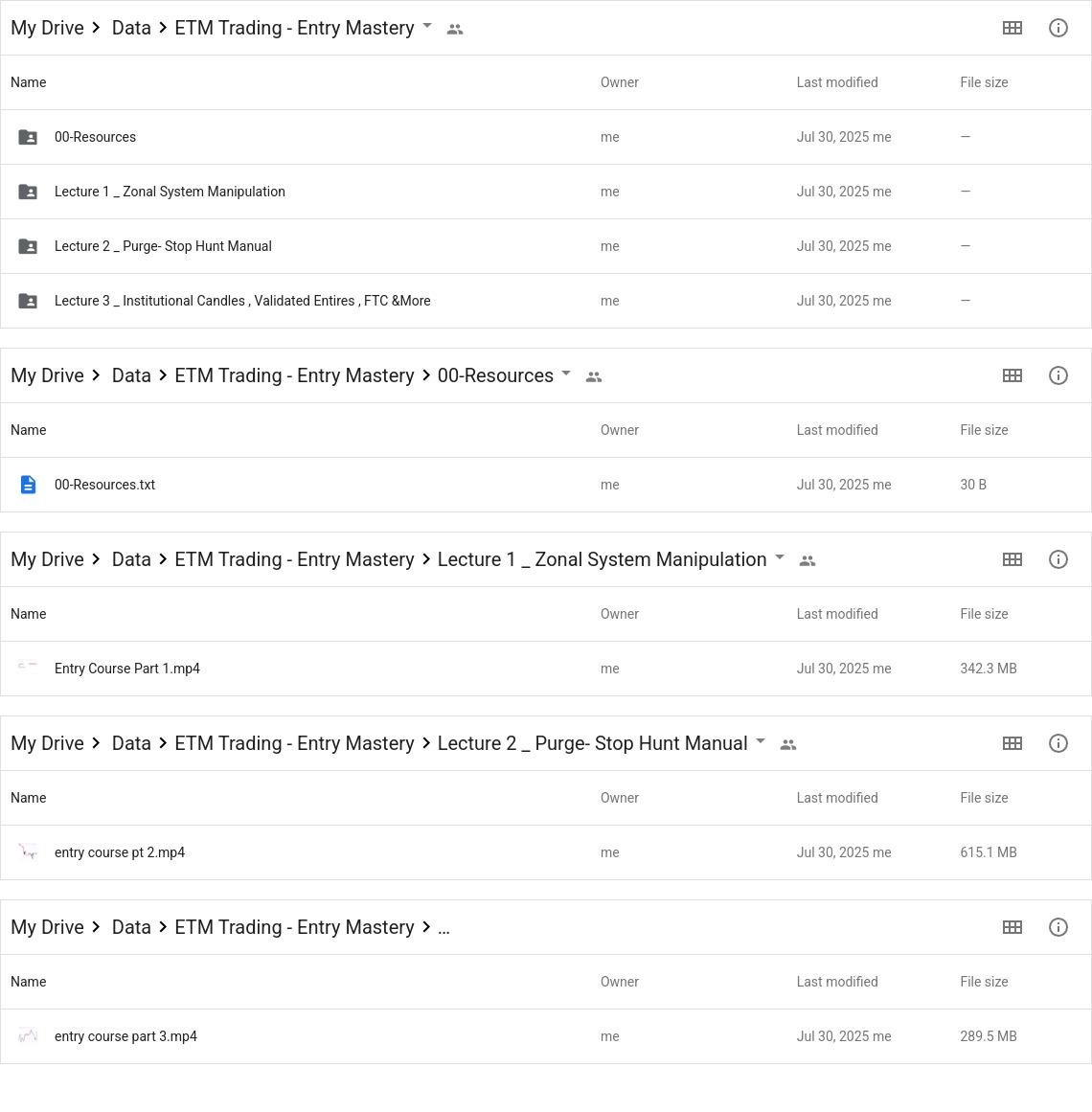Click the shared-people icon beside 00-Resources title

[x=594, y=376]
